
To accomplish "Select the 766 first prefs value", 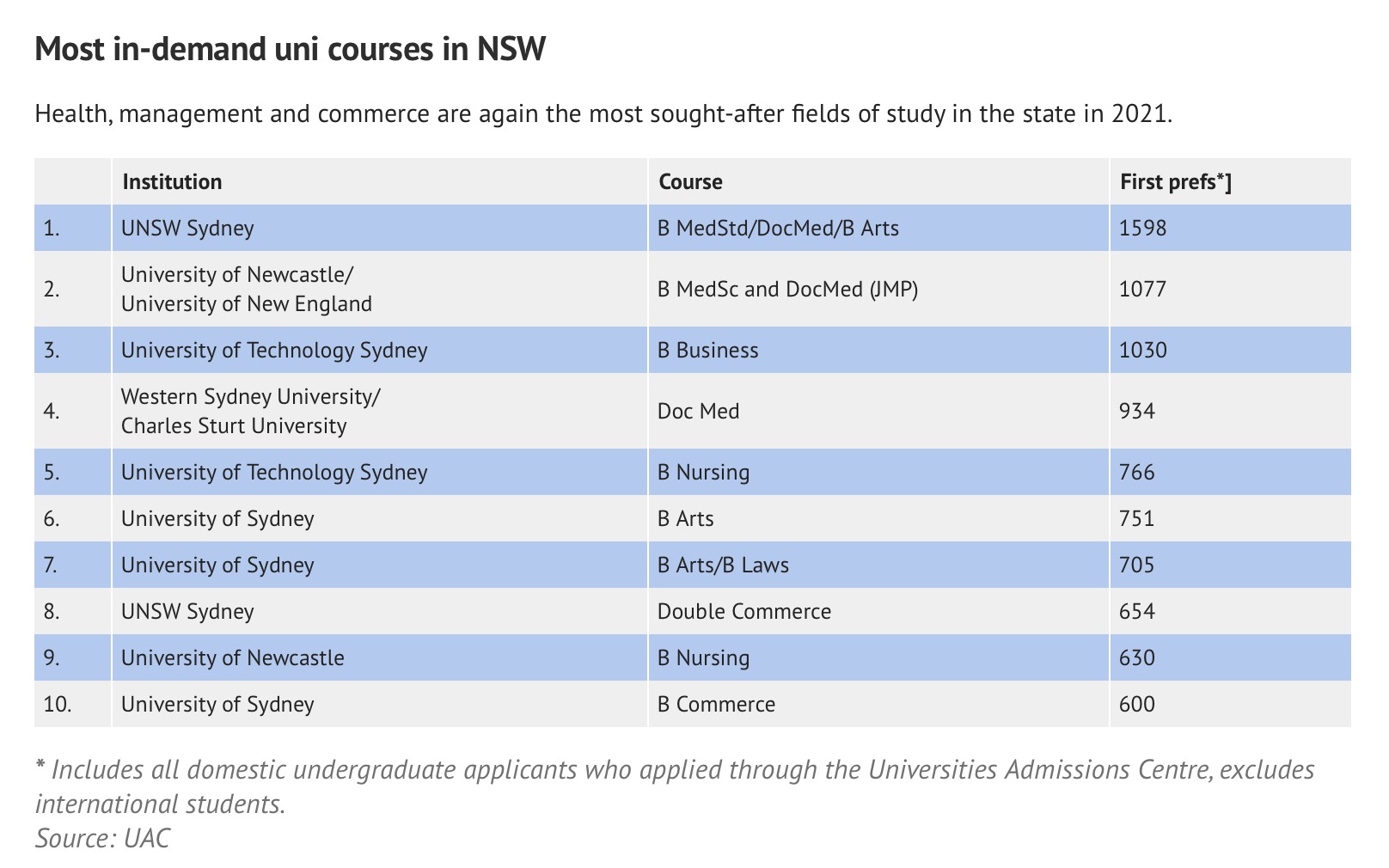I will [1230, 472].
